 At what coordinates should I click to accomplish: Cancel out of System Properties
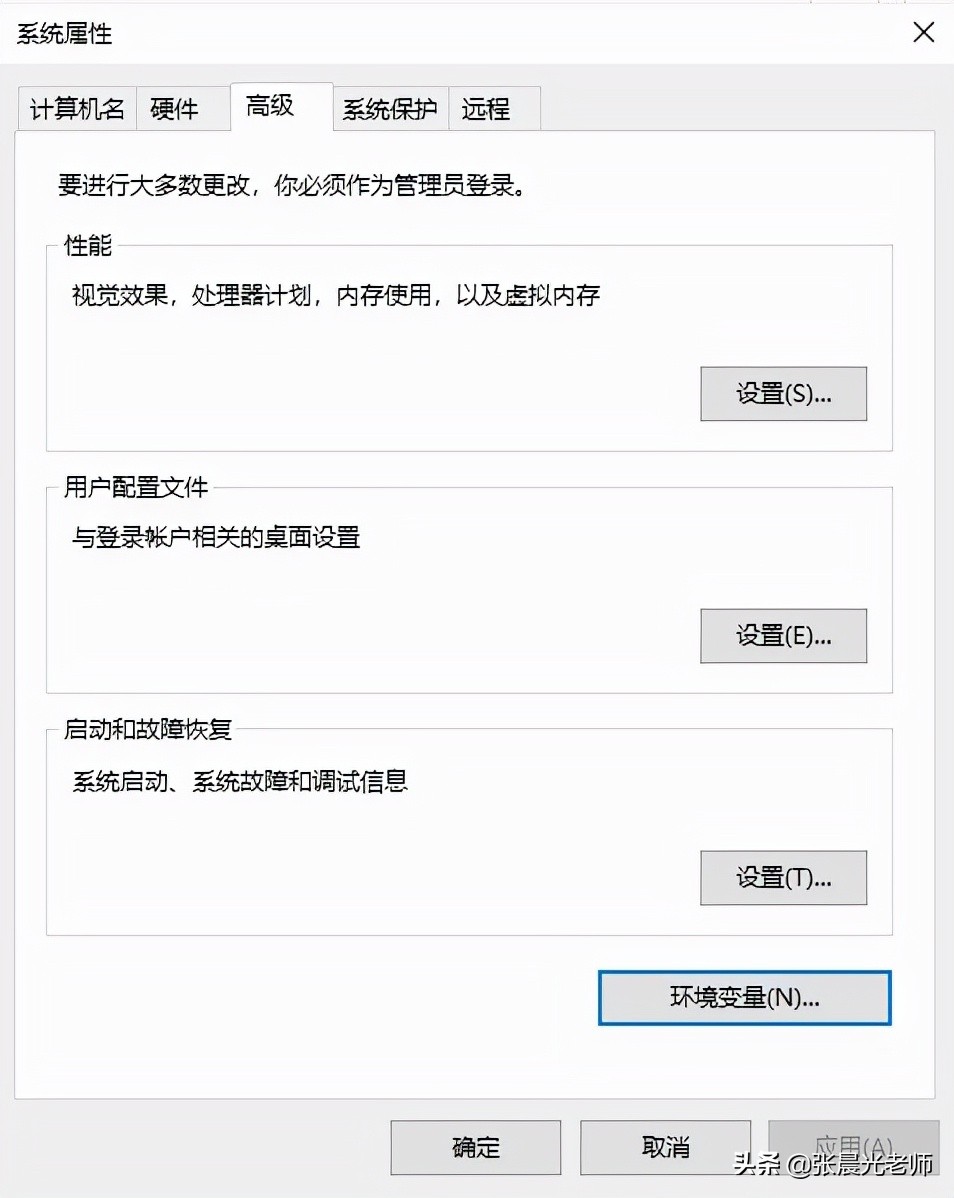point(665,1147)
